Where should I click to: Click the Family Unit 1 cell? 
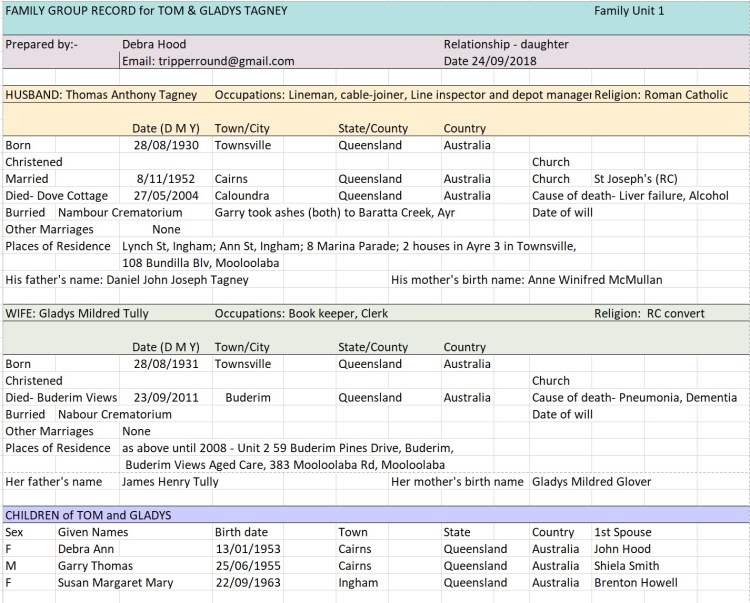point(628,11)
